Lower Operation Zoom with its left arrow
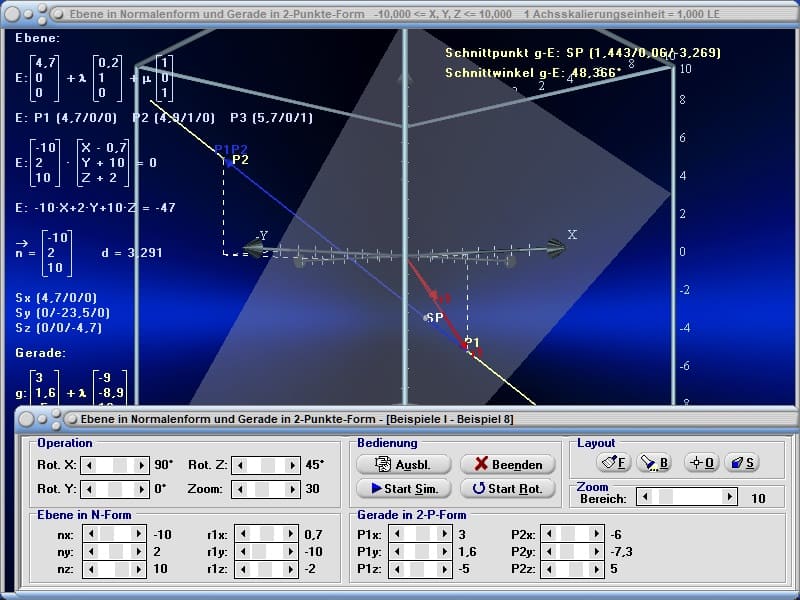Image resolution: width=800 pixels, height=600 pixels. tap(240, 489)
